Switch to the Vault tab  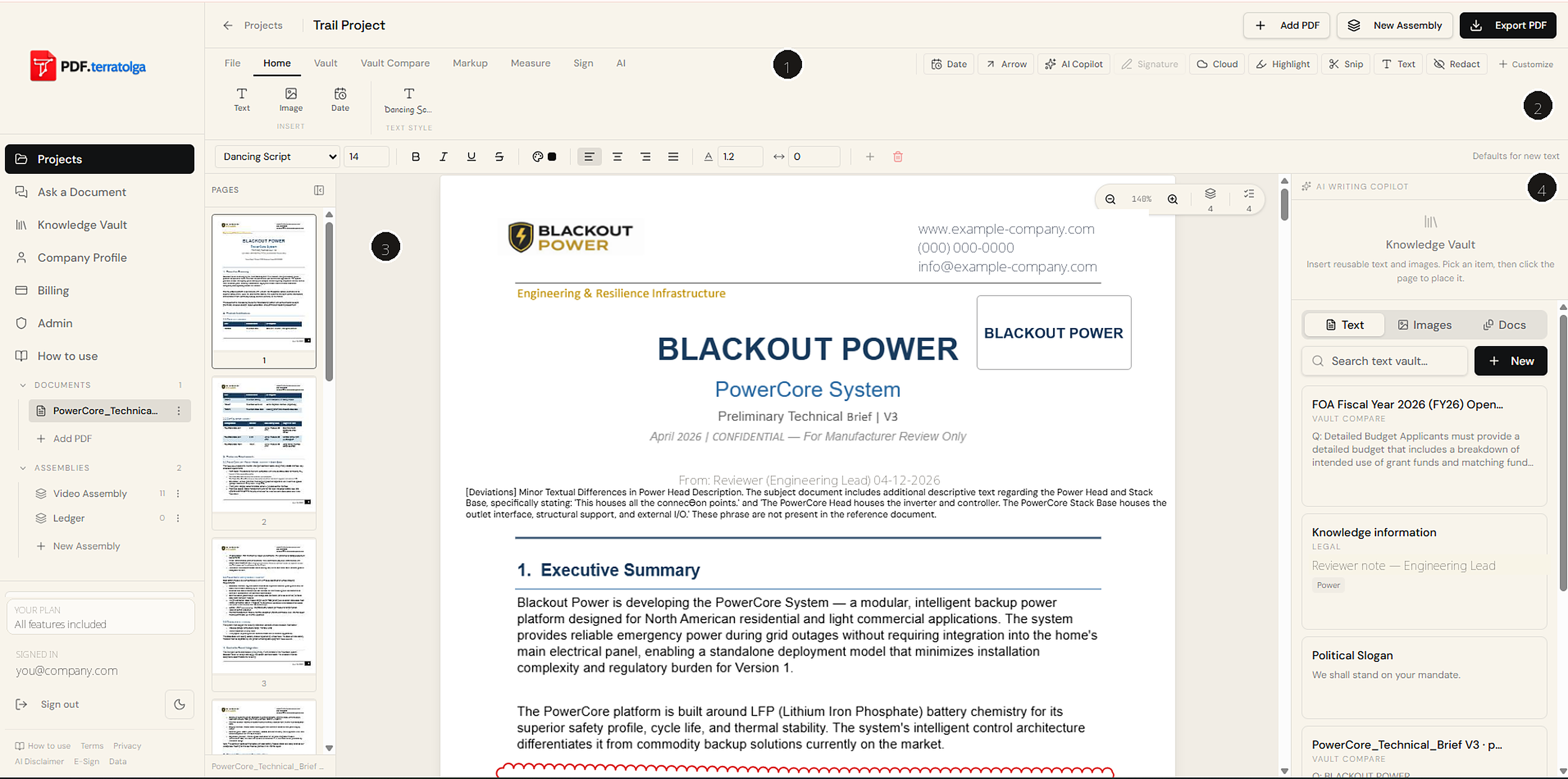coord(326,63)
